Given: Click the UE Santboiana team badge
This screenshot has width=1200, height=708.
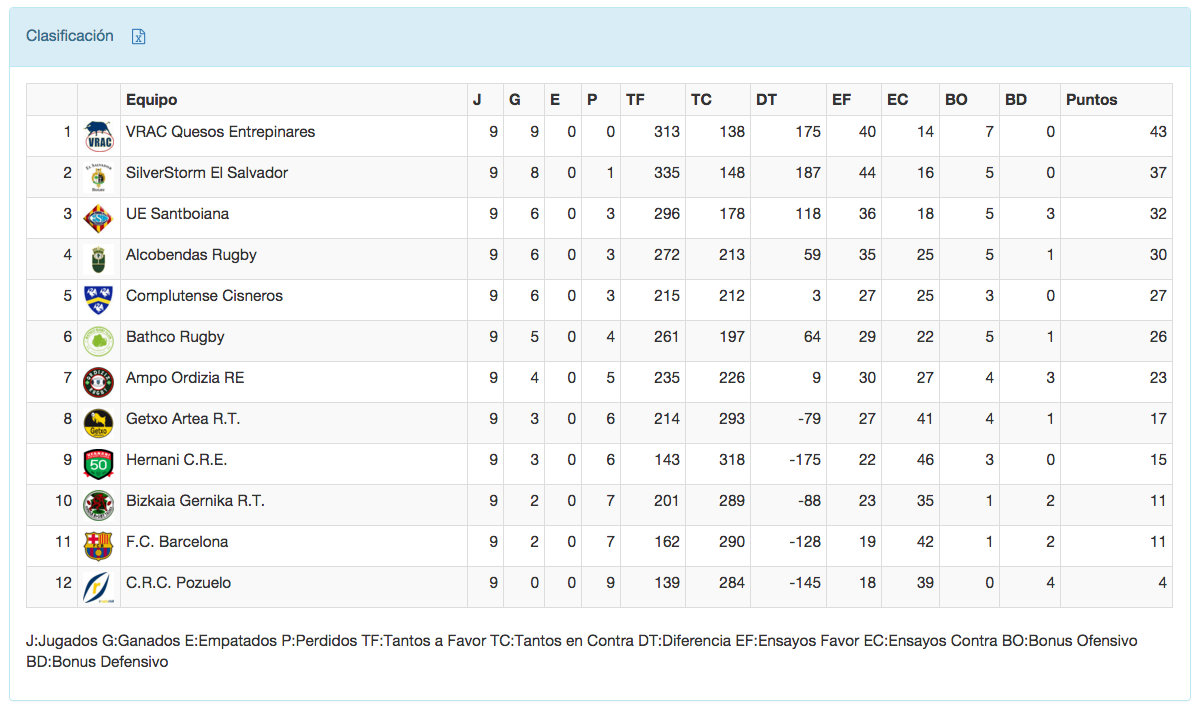Looking at the screenshot, I should [x=98, y=215].
